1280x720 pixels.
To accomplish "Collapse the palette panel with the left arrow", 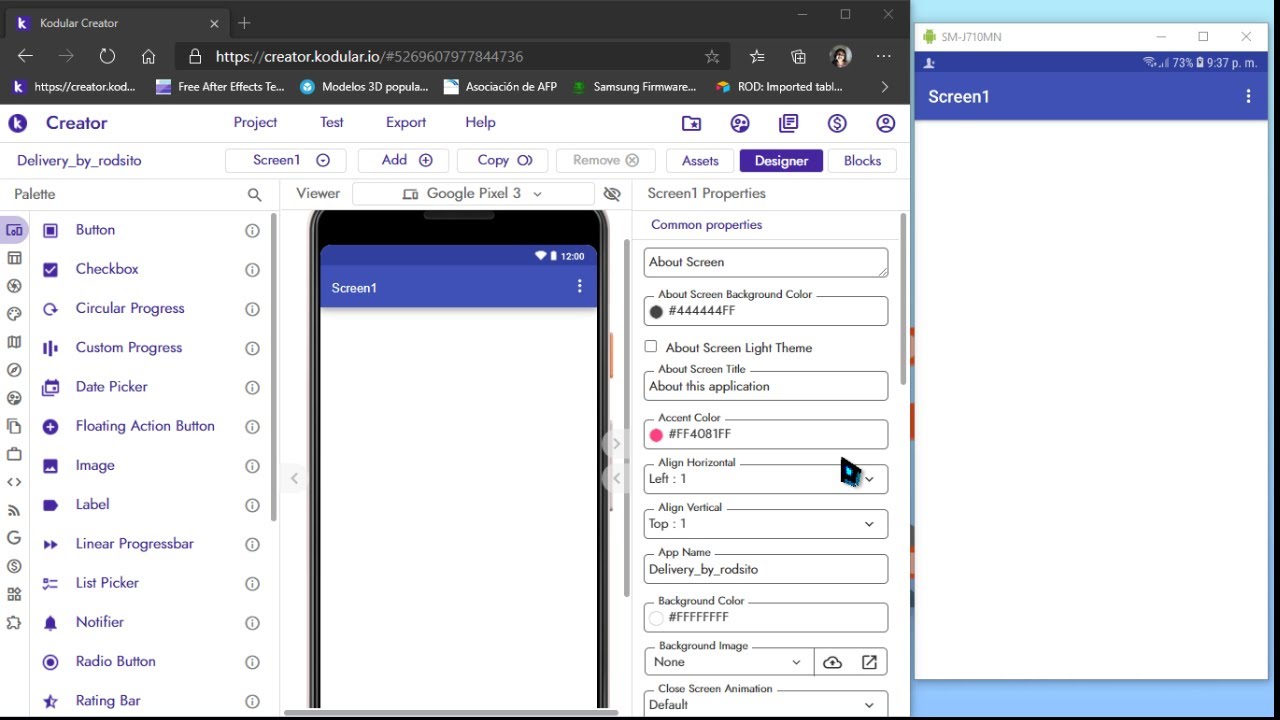I will [x=294, y=478].
